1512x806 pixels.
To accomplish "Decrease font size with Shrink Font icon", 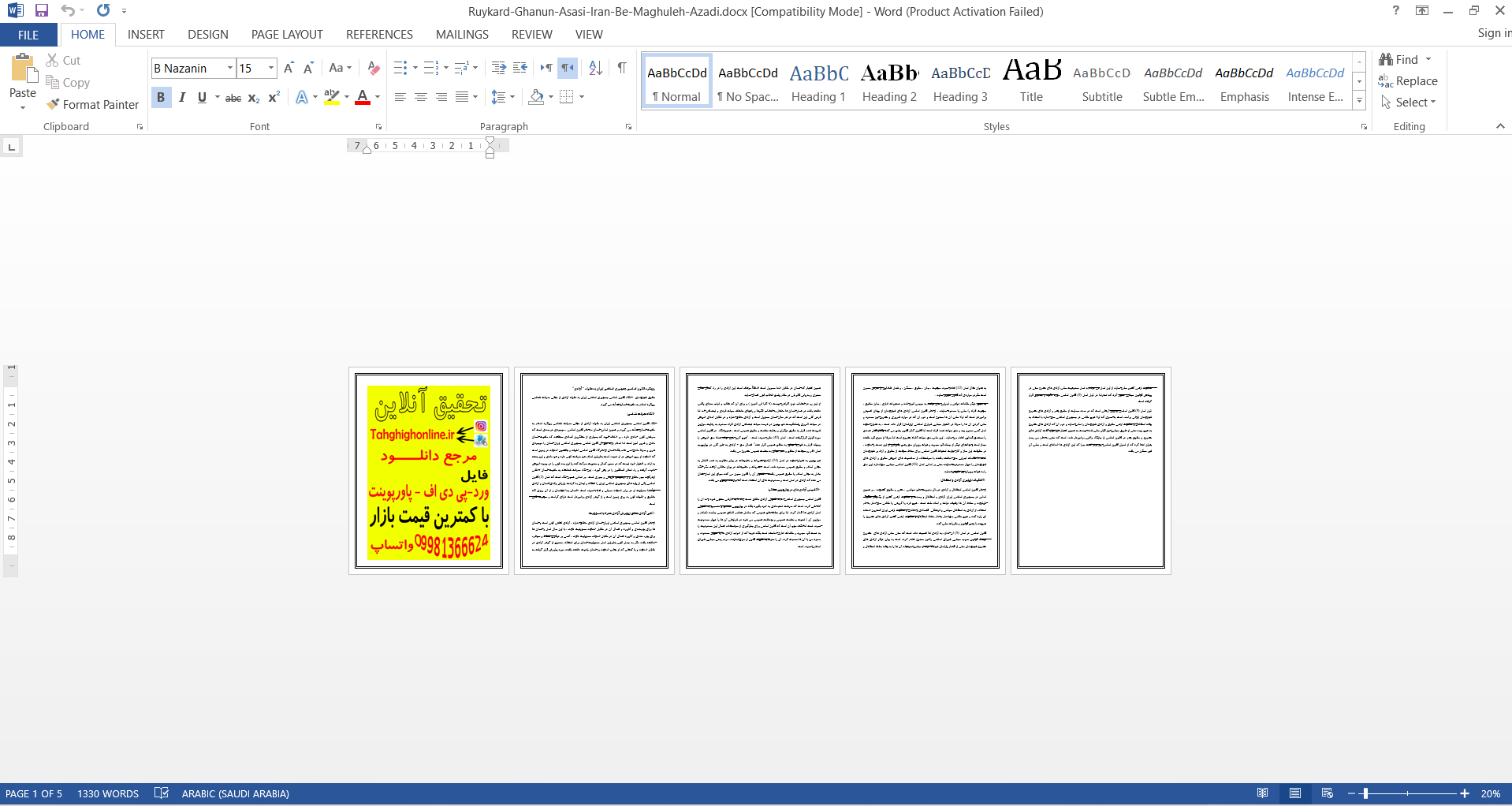I will pos(308,68).
